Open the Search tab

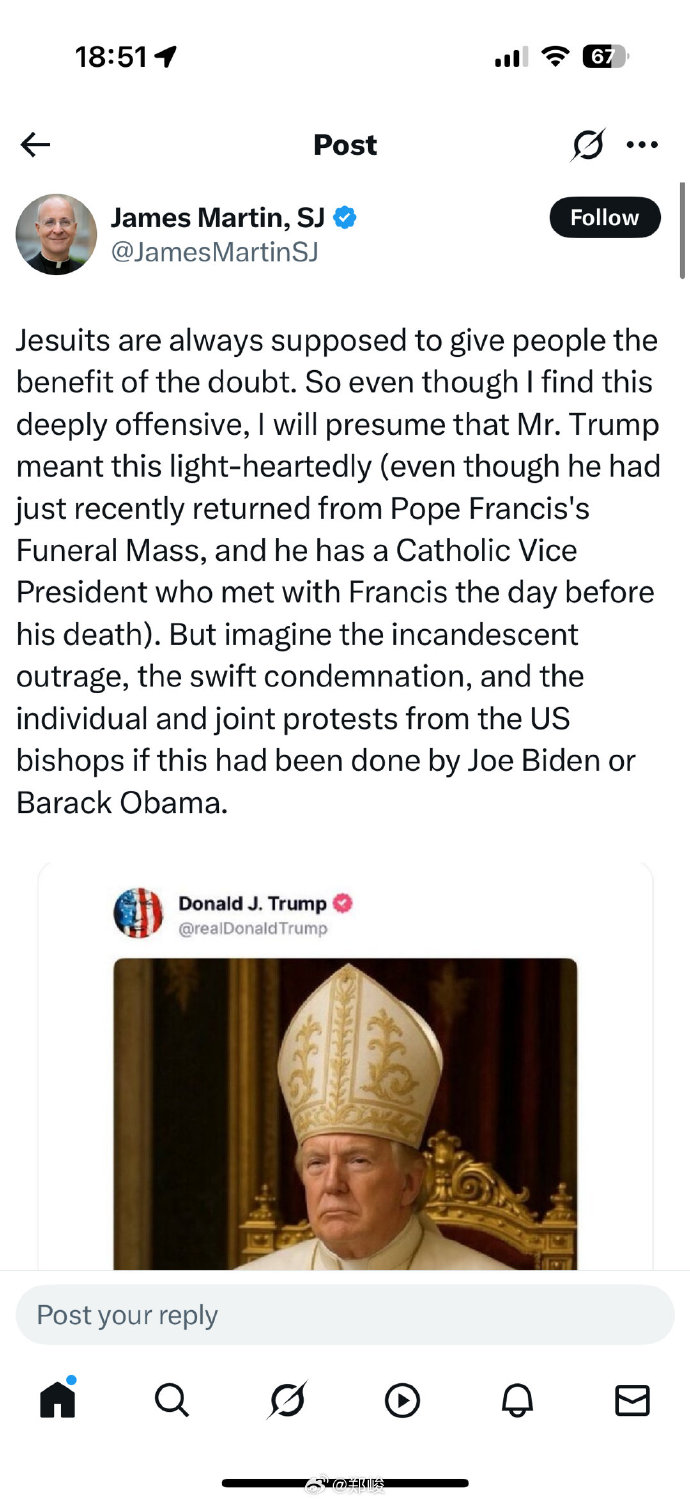[x=172, y=1400]
